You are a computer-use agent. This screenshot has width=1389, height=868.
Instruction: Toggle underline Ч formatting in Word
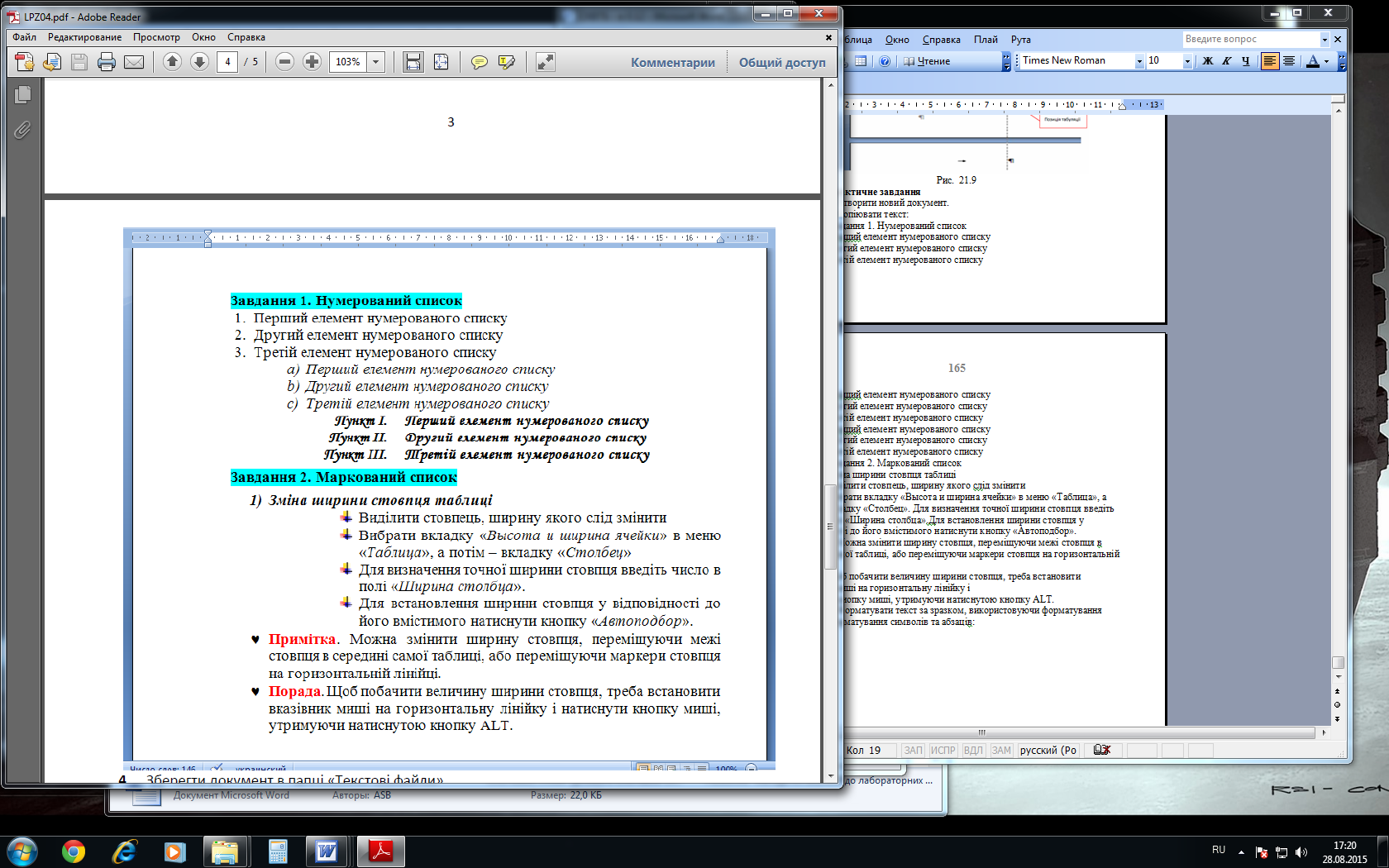1245,61
